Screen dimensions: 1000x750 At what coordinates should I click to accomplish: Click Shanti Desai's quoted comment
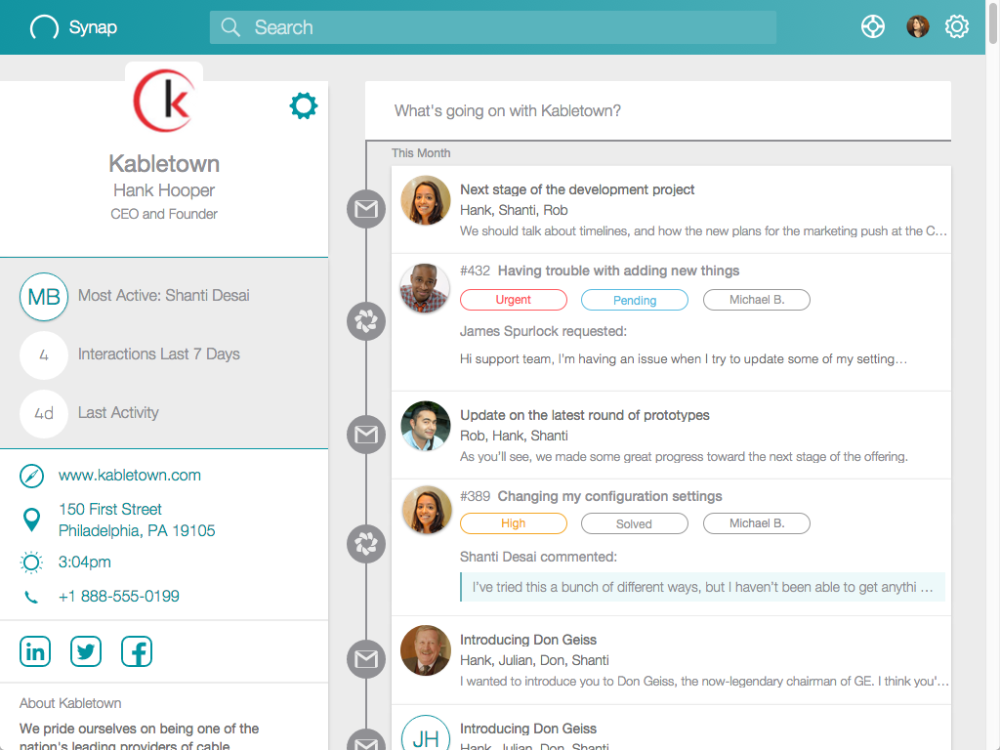(x=702, y=587)
